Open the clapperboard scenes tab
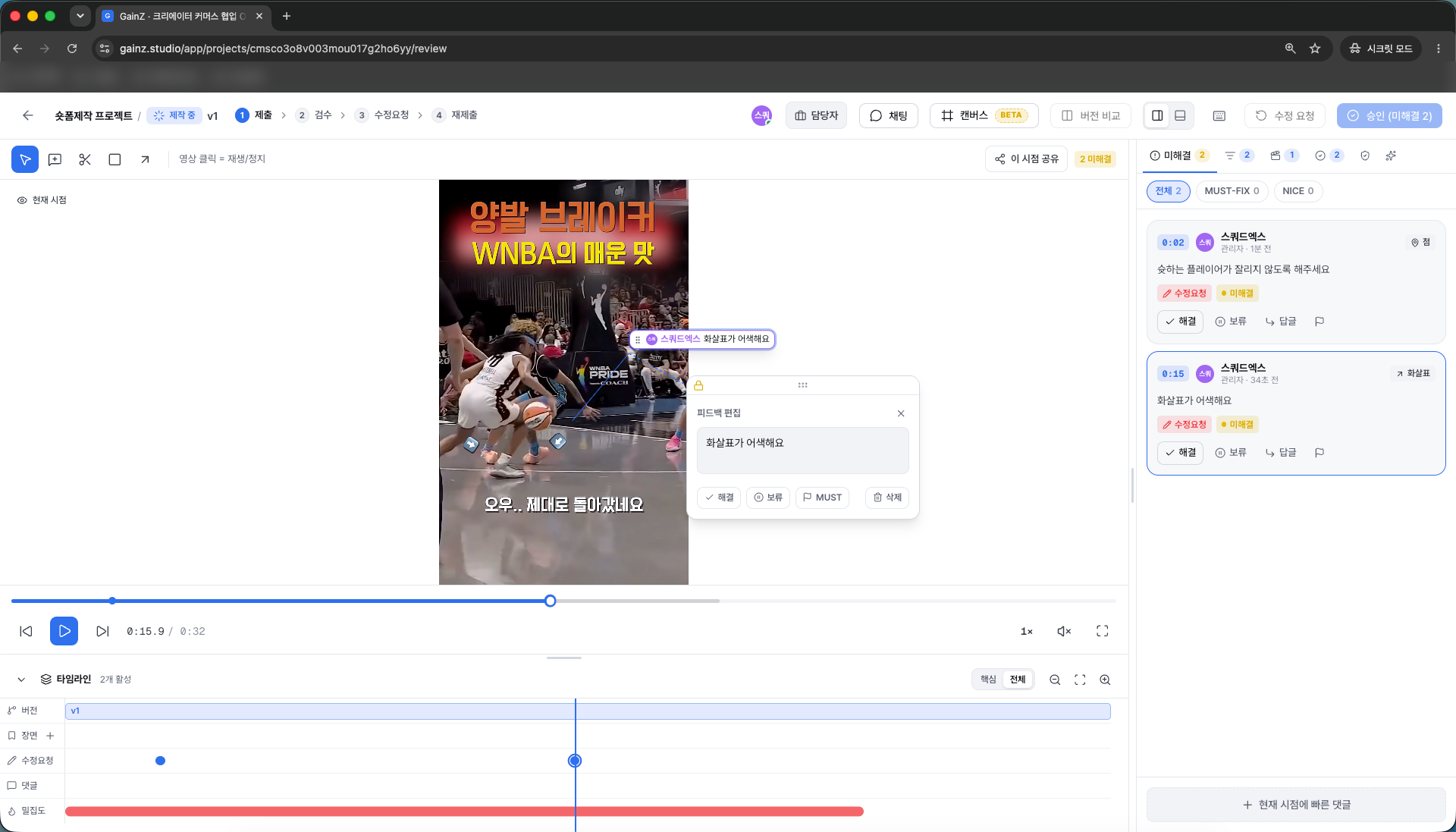The height and width of the screenshot is (832, 1456). (x=1285, y=155)
